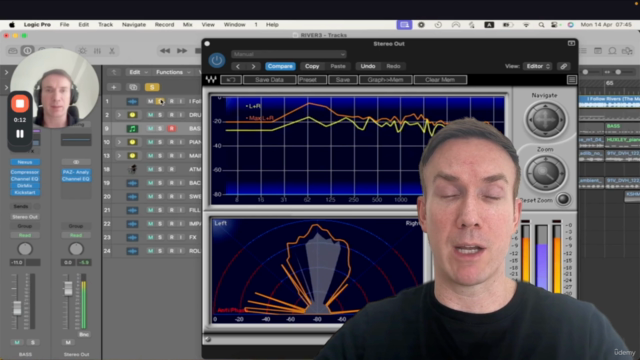The image size is (640, 360).
Task: Open the Window menu
Action: [234, 25]
